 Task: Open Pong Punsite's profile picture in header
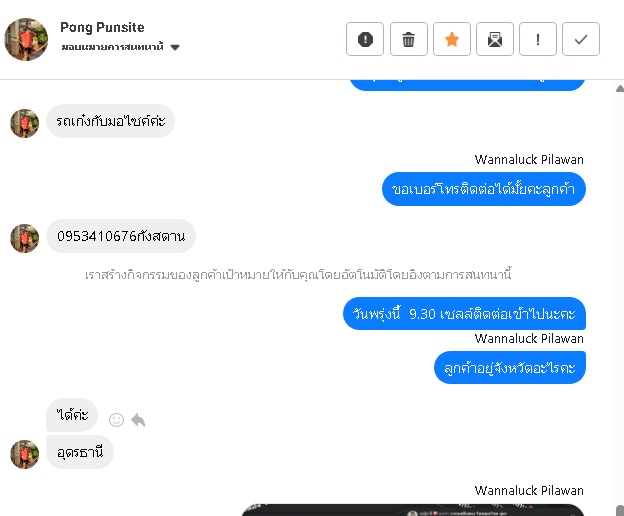click(26, 39)
